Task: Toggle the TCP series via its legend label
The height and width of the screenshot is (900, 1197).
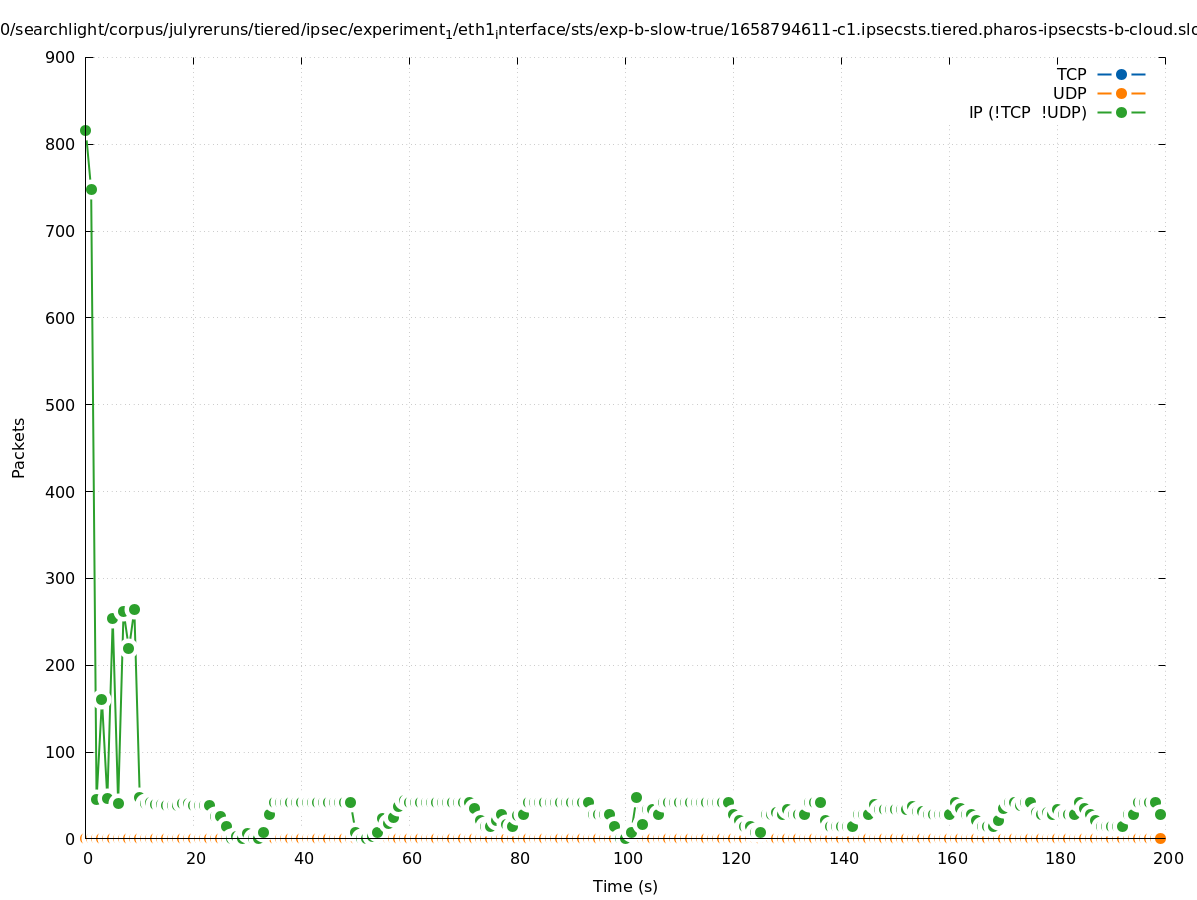Action: tap(1071, 74)
